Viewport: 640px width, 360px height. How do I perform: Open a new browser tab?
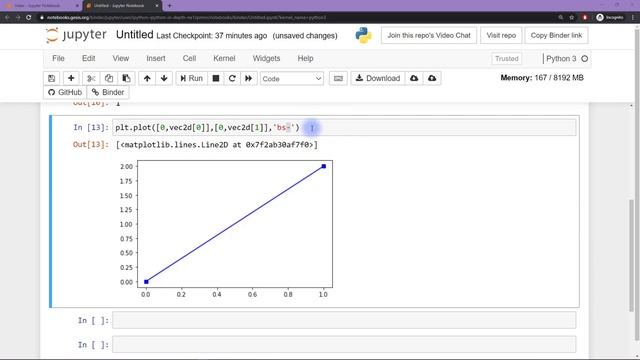coord(169,6)
